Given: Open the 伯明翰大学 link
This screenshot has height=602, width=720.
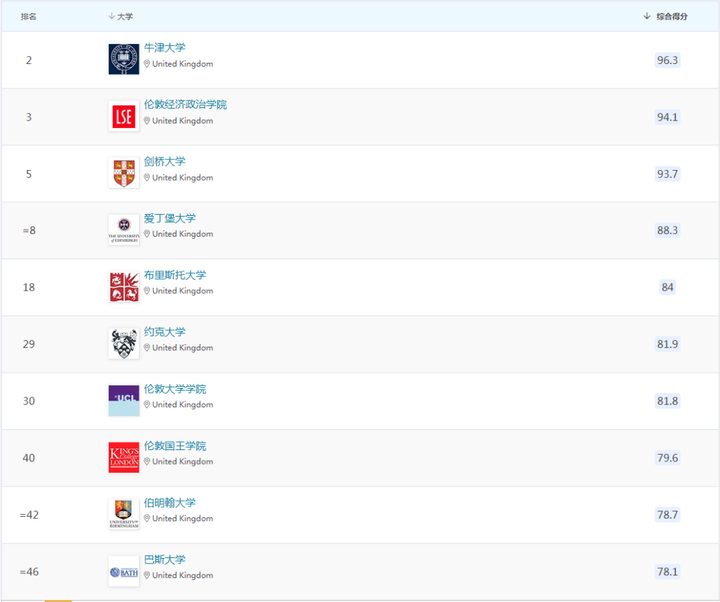Looking at the screenshot, I should click(170, 503).
